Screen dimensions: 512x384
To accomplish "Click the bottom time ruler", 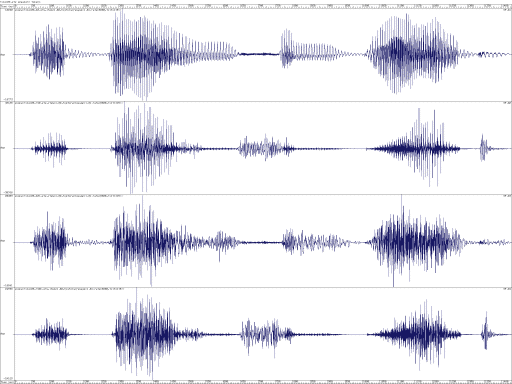I will (263, 381).
